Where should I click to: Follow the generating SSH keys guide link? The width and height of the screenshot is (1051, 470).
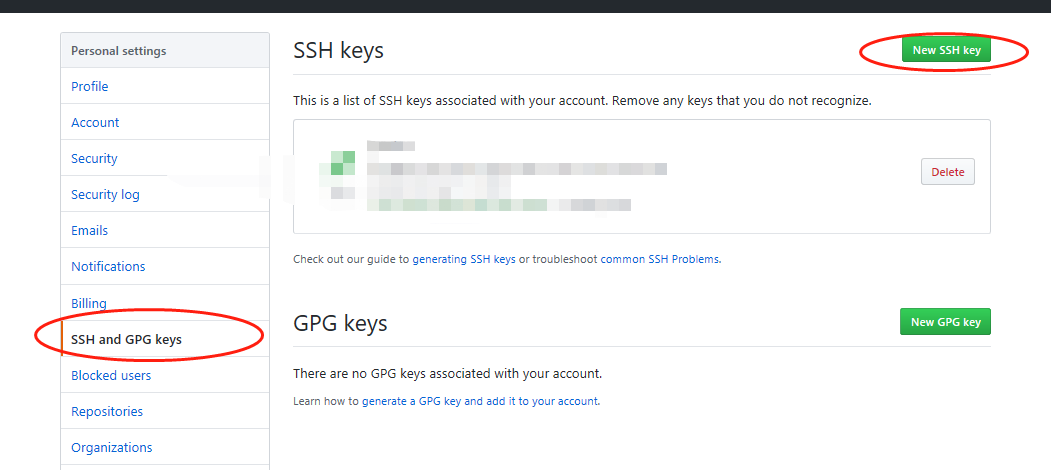pyautogui.click(x=464, y=259)
